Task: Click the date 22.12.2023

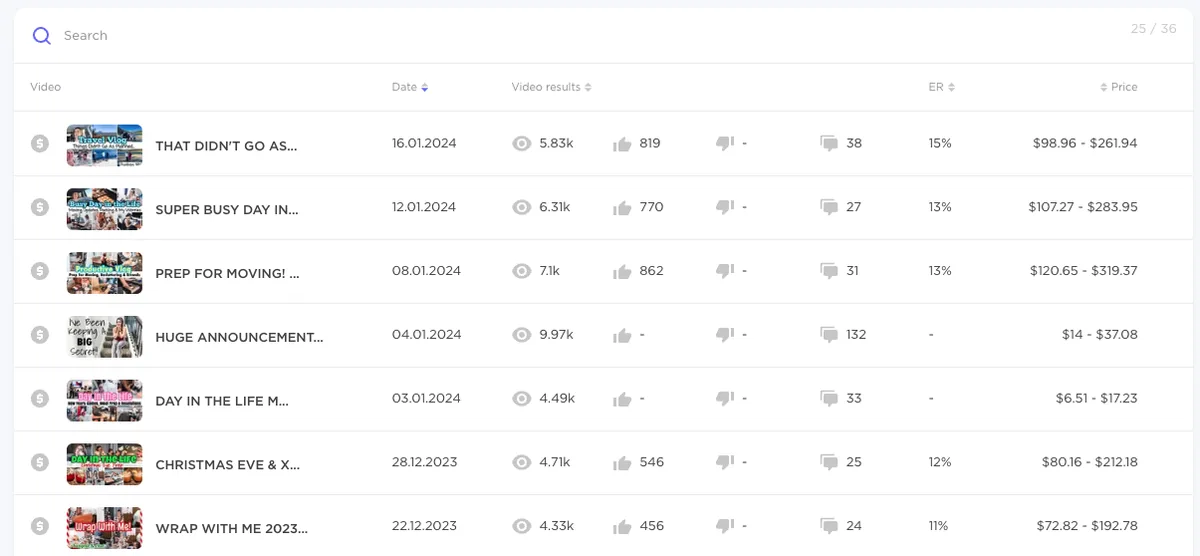Action: coord(424,526)
